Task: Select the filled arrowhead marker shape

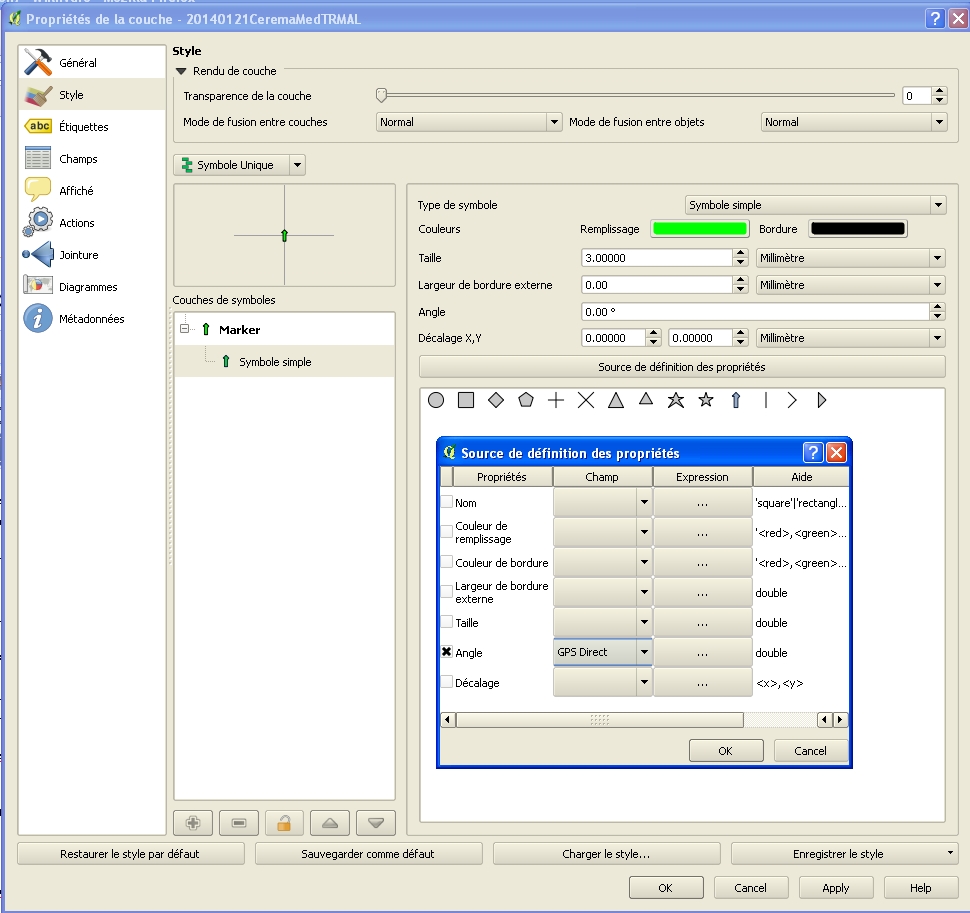Action: point(822,400)
